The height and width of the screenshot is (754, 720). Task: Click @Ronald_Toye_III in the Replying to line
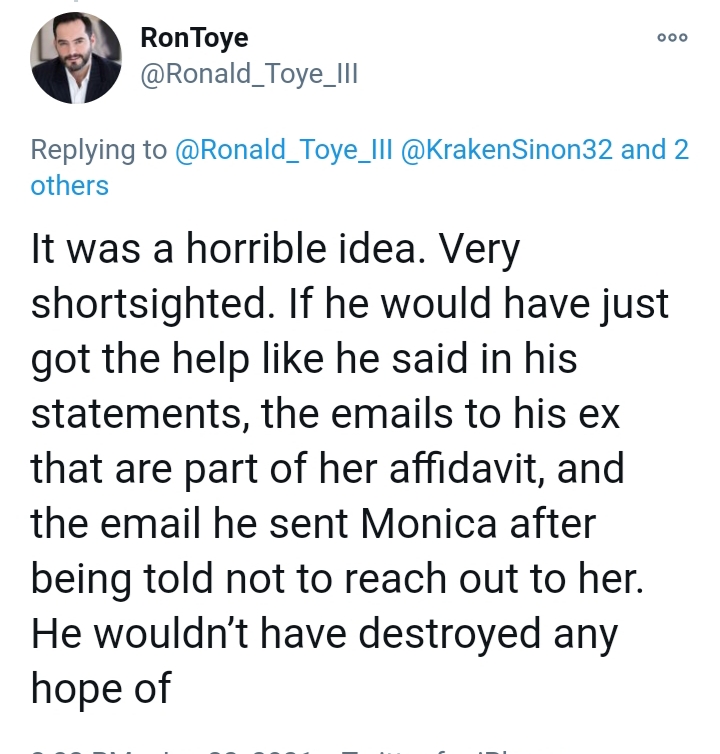pos(284,150)
